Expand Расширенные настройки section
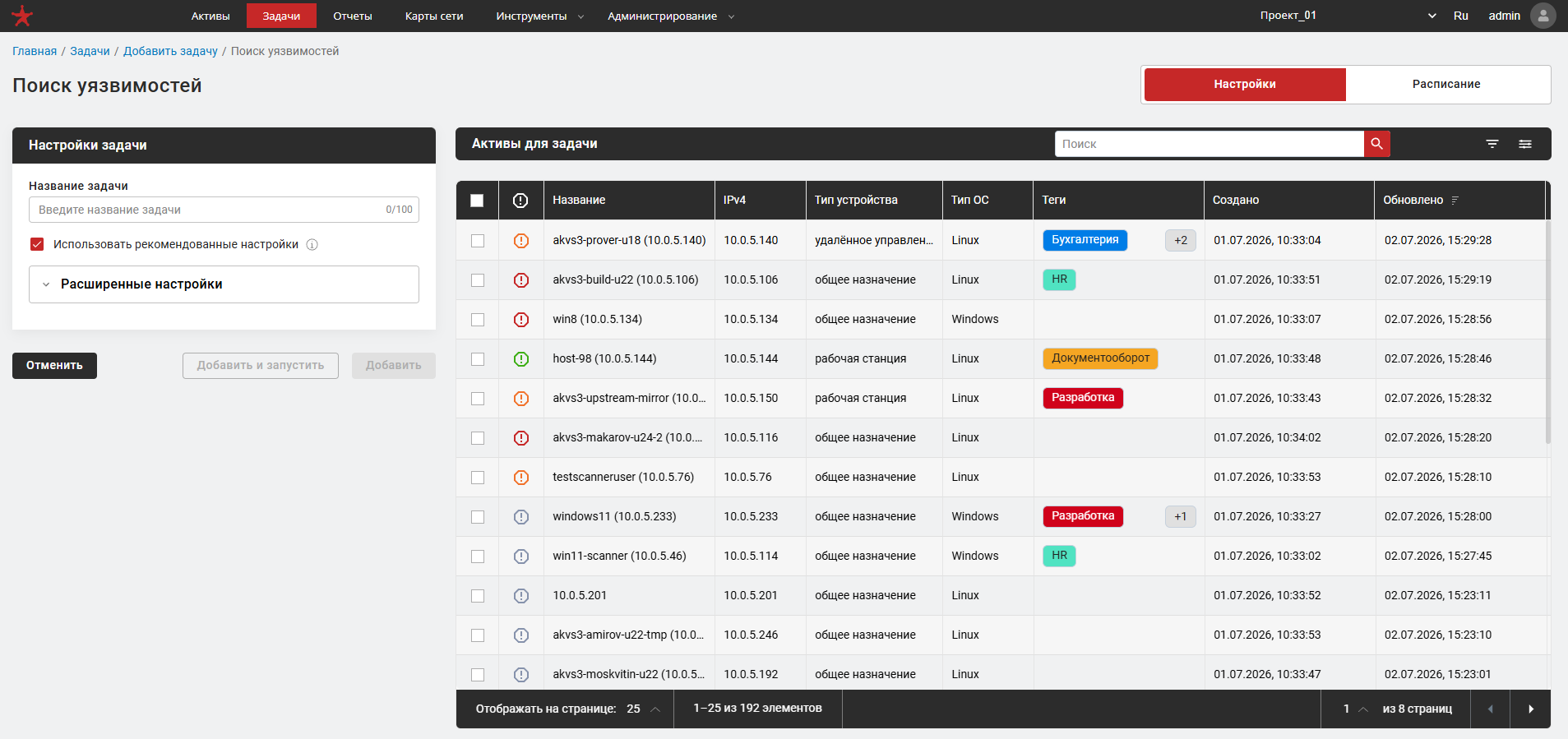The width and height of the screenshot is (1568, 739). point(224,284)
